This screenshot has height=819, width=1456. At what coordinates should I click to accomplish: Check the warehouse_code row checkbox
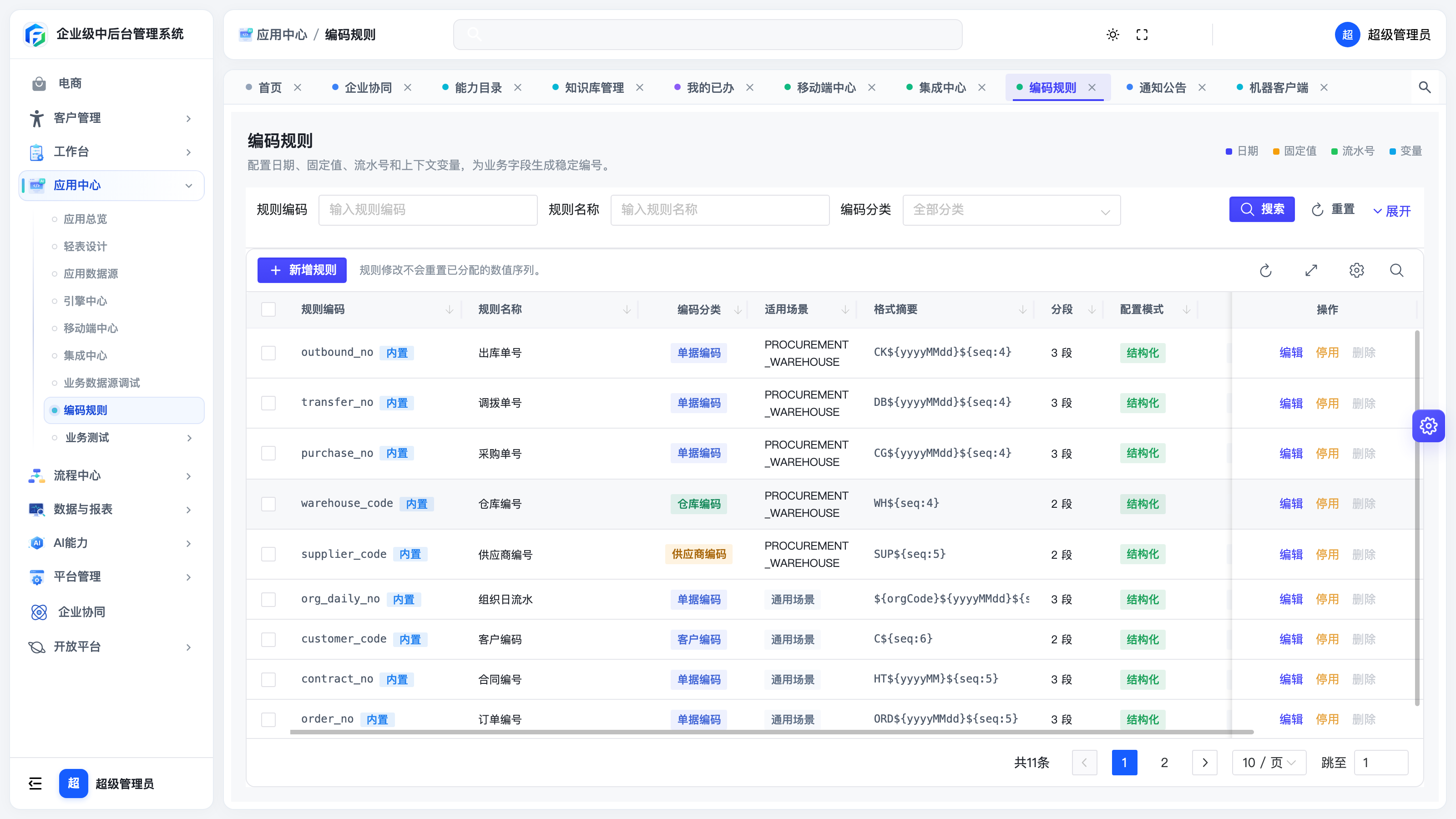[x=268, y=504]
